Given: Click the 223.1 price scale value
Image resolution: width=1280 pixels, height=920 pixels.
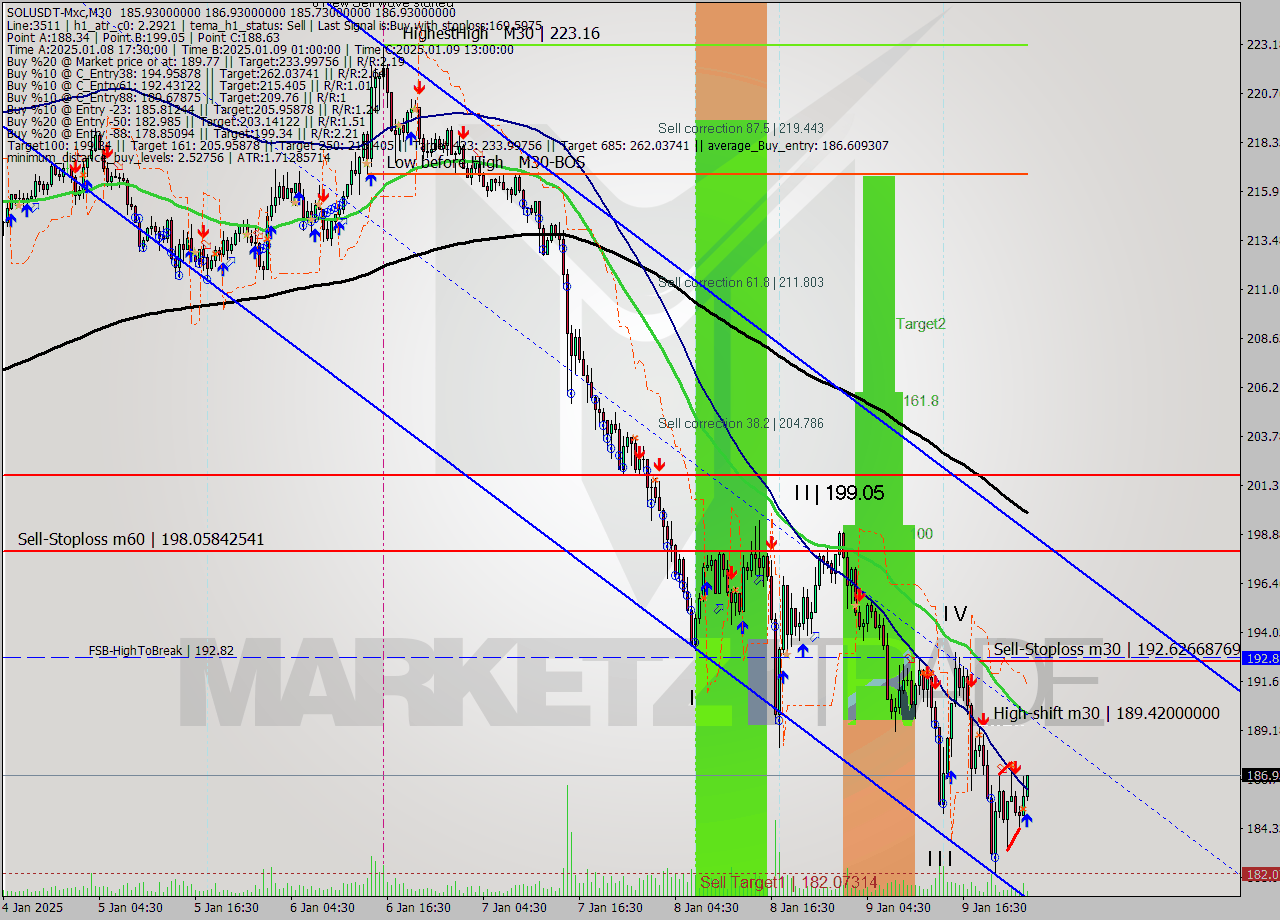Looking at the screenshot, I should coord(1263,44).
